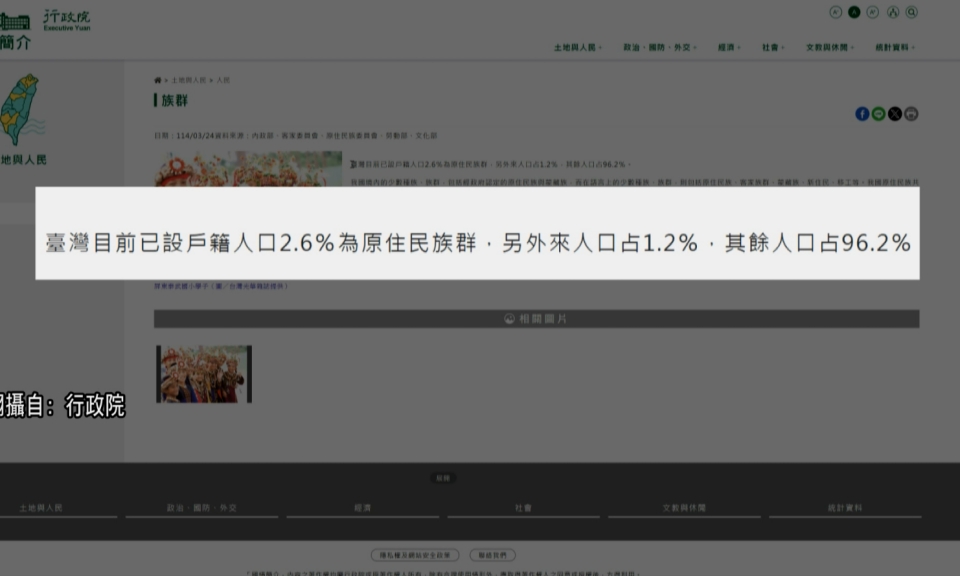Click the decrease font size icon
Viewport: 960px width, 576px height.
836,12
